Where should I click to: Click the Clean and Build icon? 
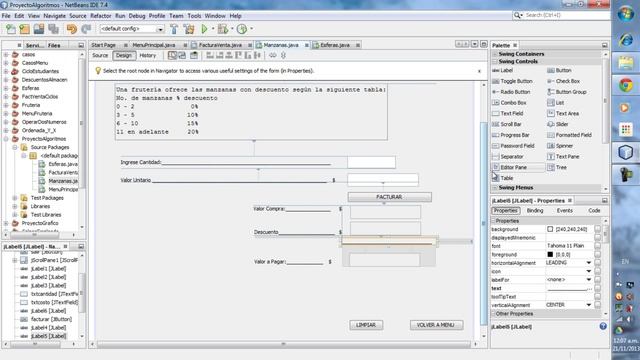coord(189,29)
